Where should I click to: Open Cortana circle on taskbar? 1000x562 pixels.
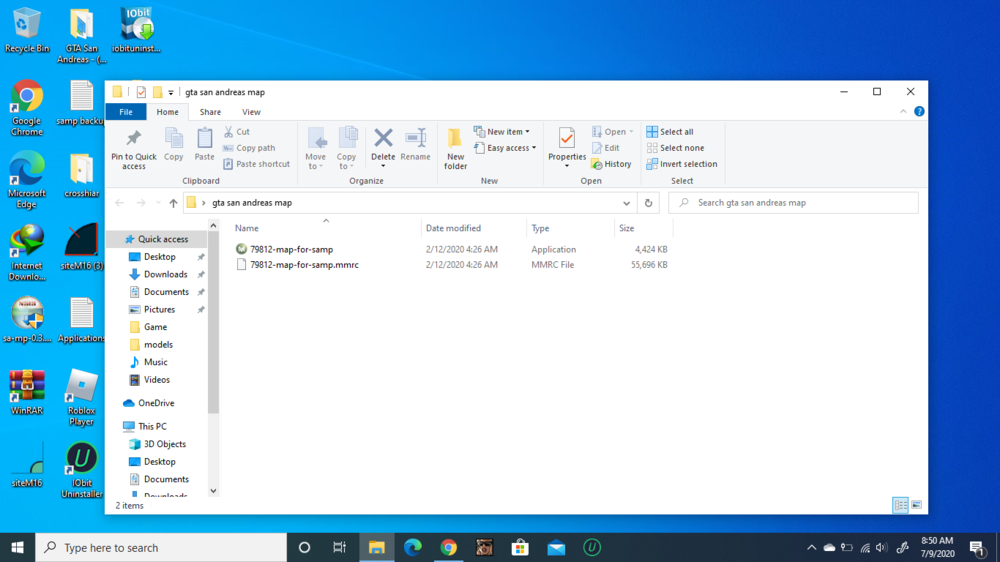[x=304, y=547]
